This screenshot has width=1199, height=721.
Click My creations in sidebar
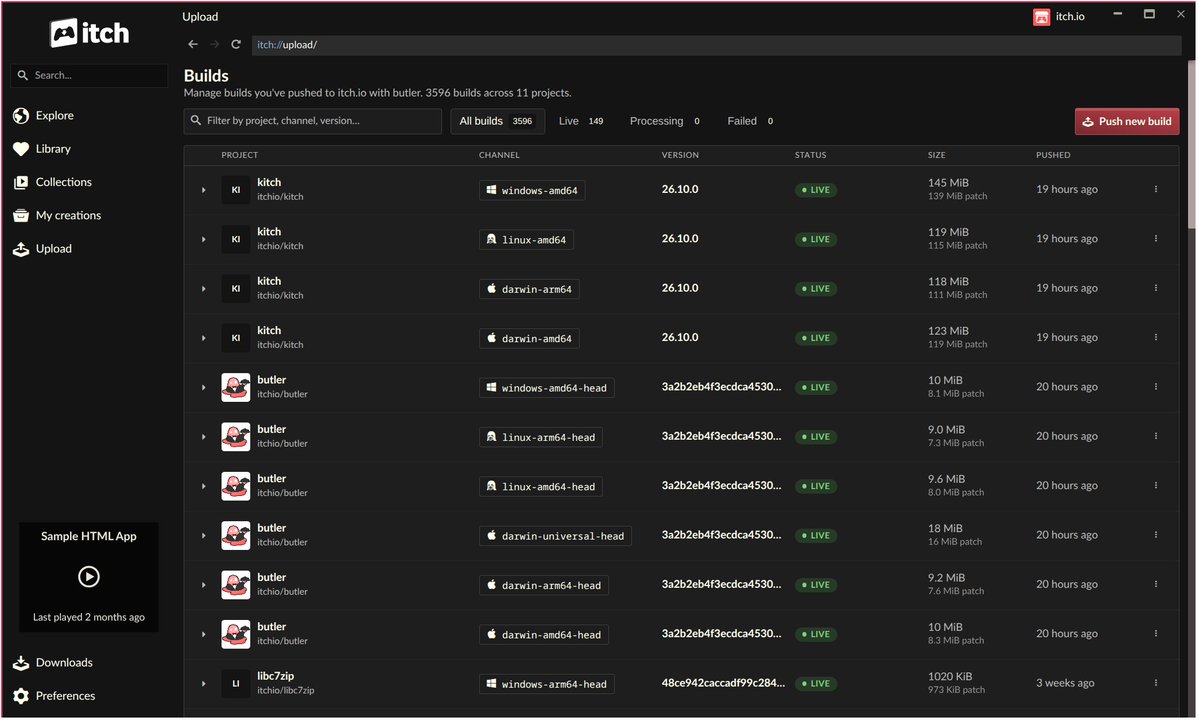pyautogui.click(x=68, y=216)
